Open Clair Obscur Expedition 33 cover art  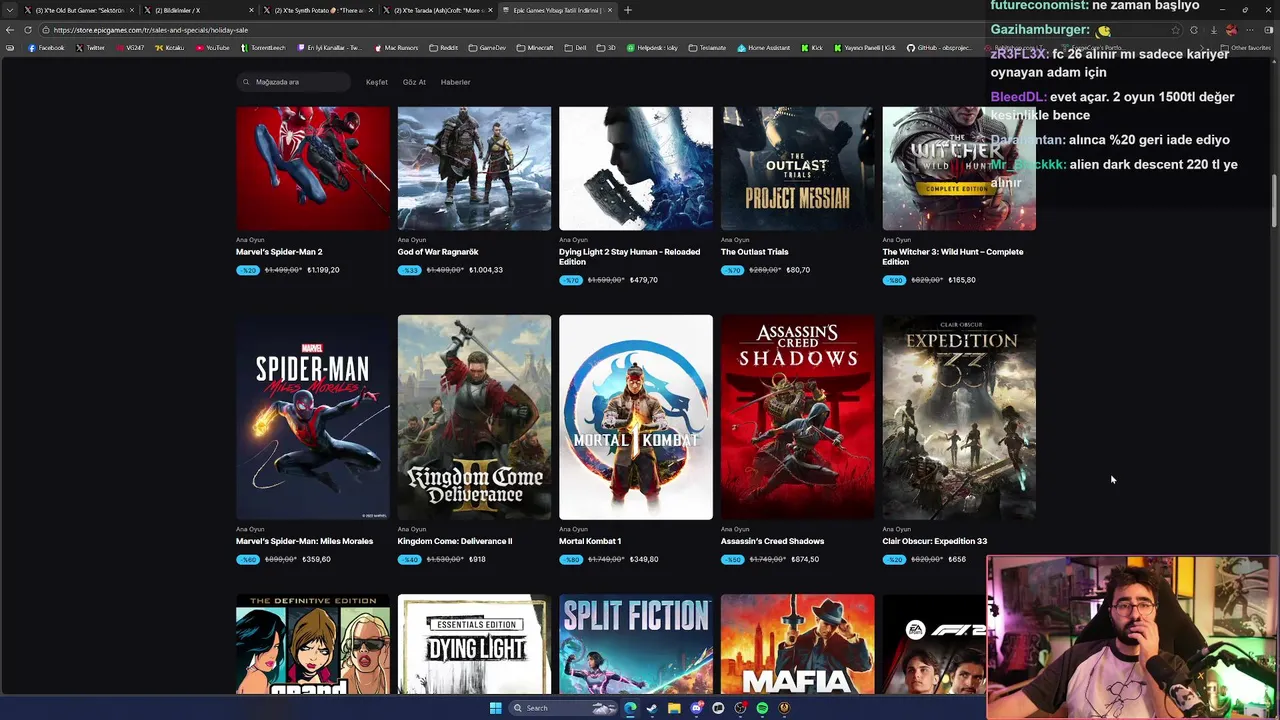click(x=959, y=417)
